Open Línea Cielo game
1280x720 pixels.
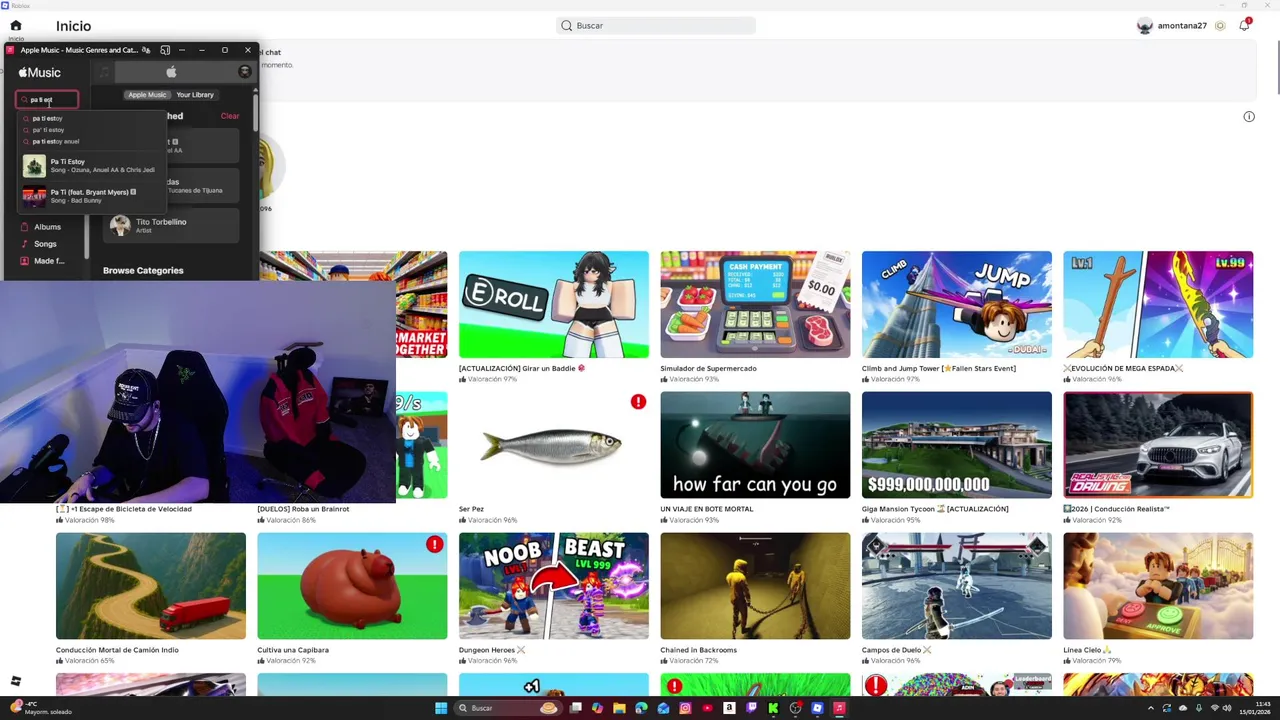click(x=1158, y=586)
